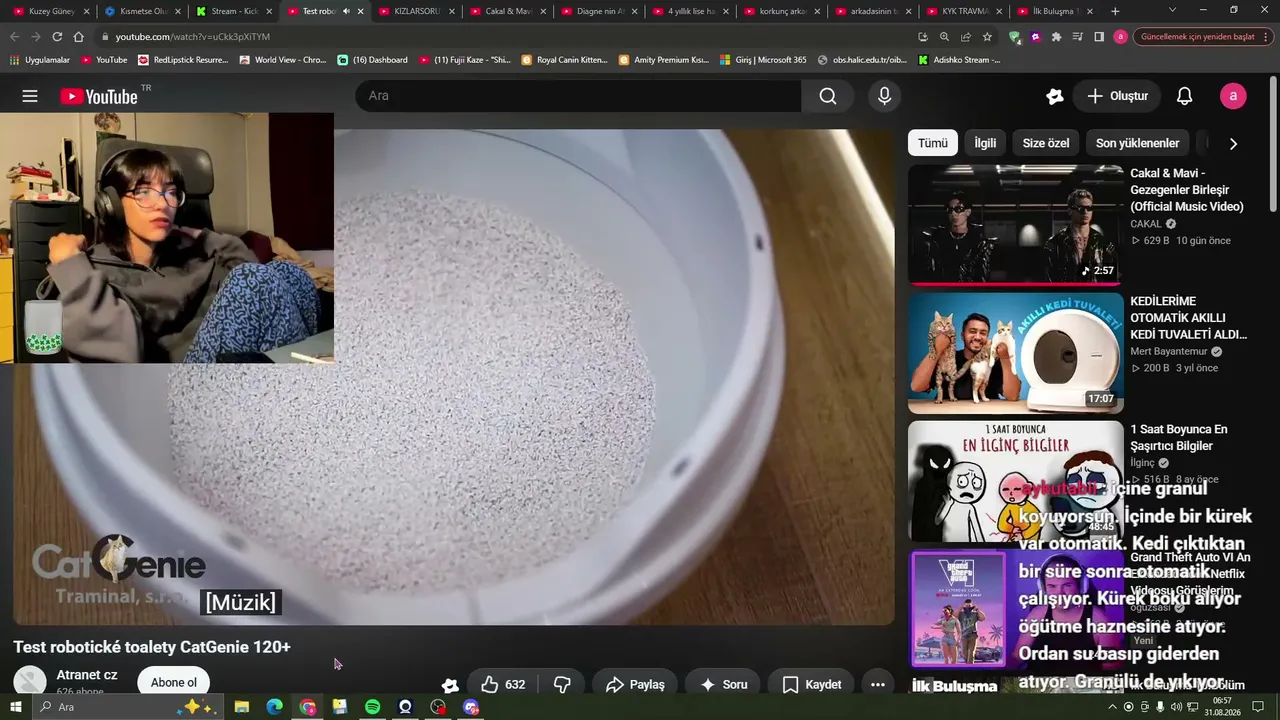Open the zoom magnifier in the address bar

(944, 37)
